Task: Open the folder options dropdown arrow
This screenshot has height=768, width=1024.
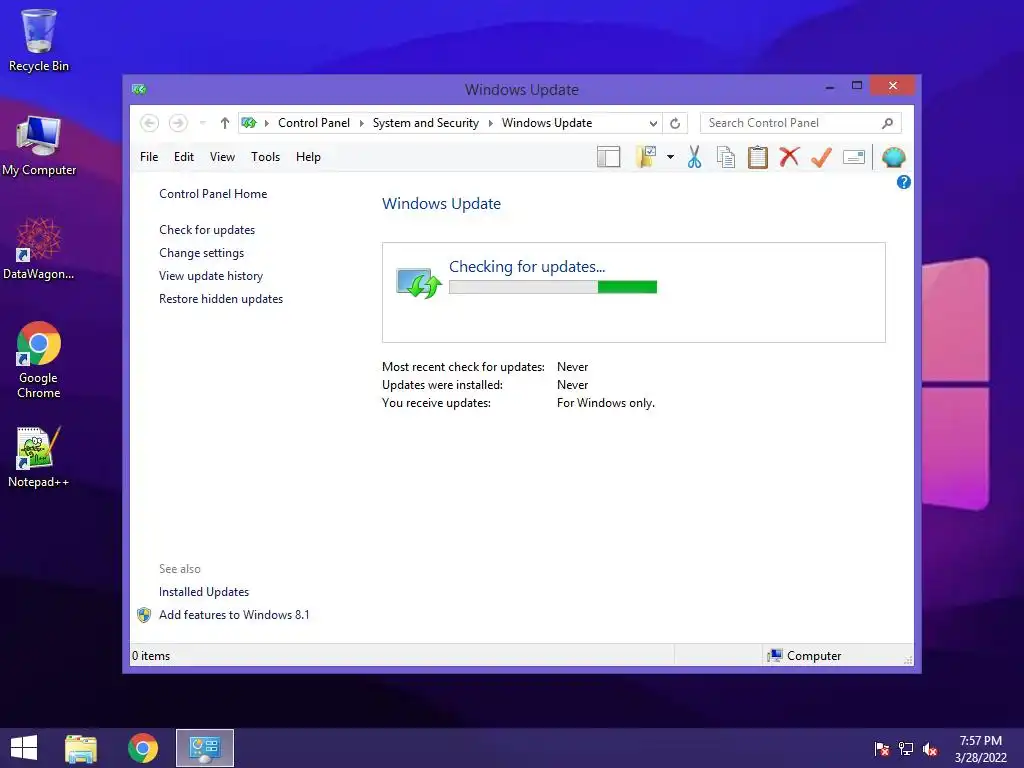Action: pos(670,157)
